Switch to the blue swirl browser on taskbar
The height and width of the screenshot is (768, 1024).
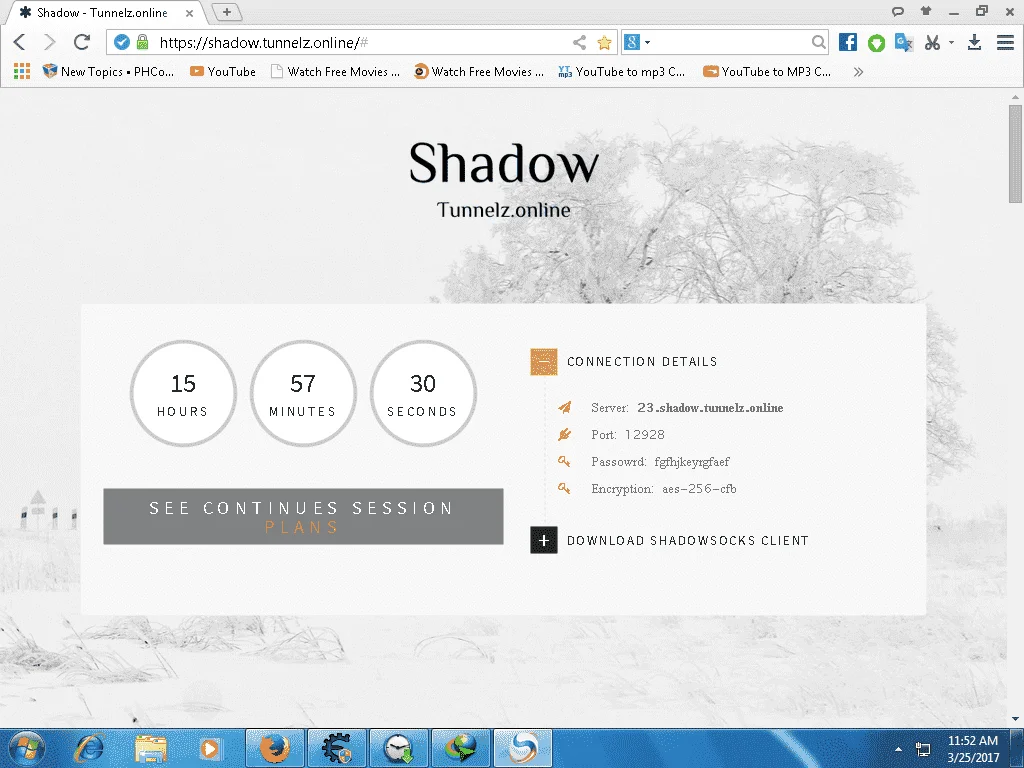point(522,748)
